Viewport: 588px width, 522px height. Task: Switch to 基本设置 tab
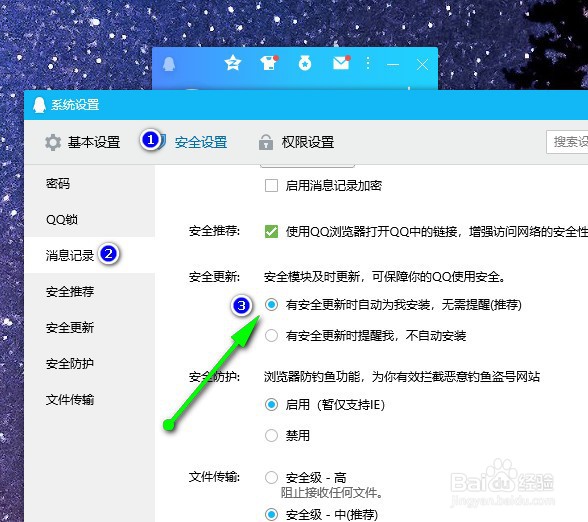94,142
